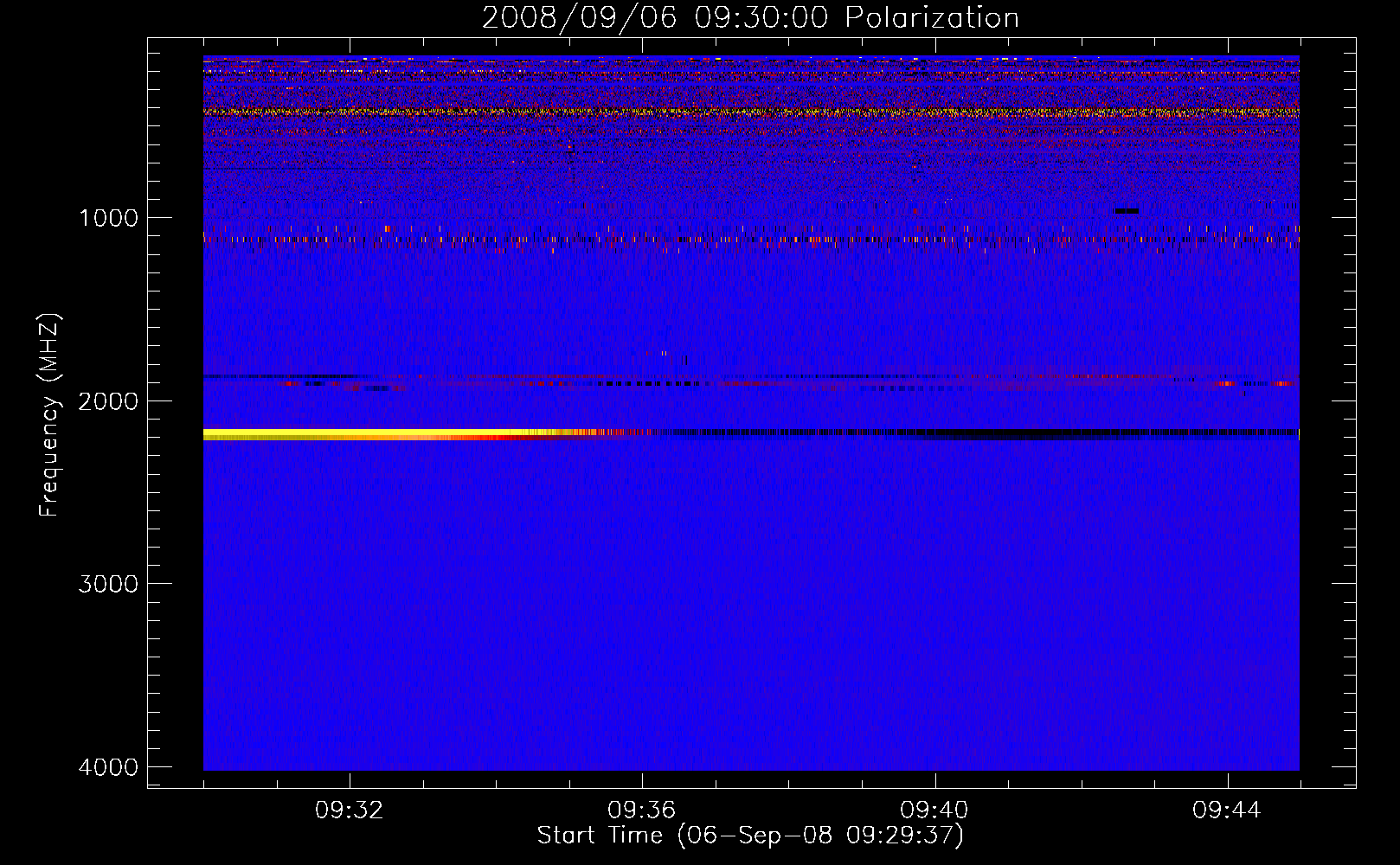Click the bright yellow band near 2200 MHz
This screenshot has width=1400, height=865.
pos(381,434)
